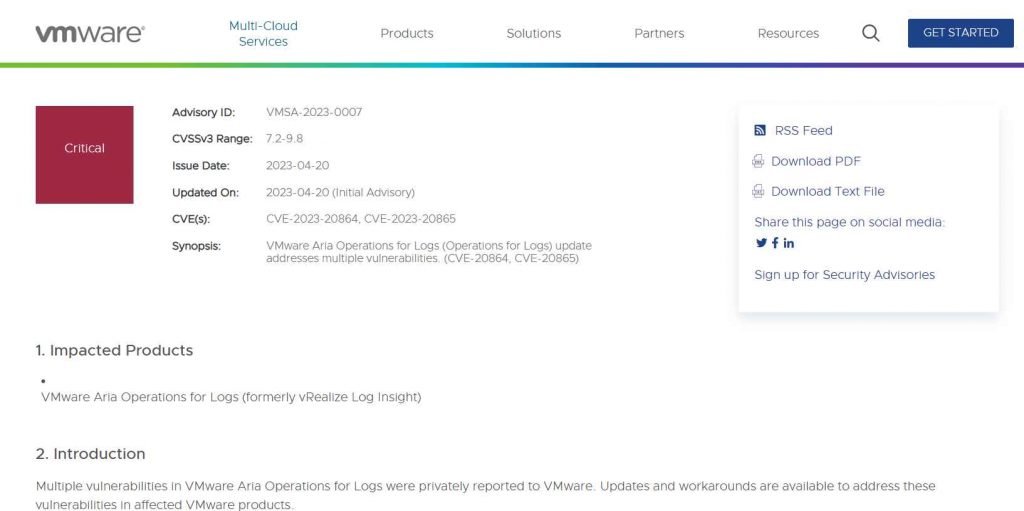Click Updated On value with Initial Advisory

(340, 193)
